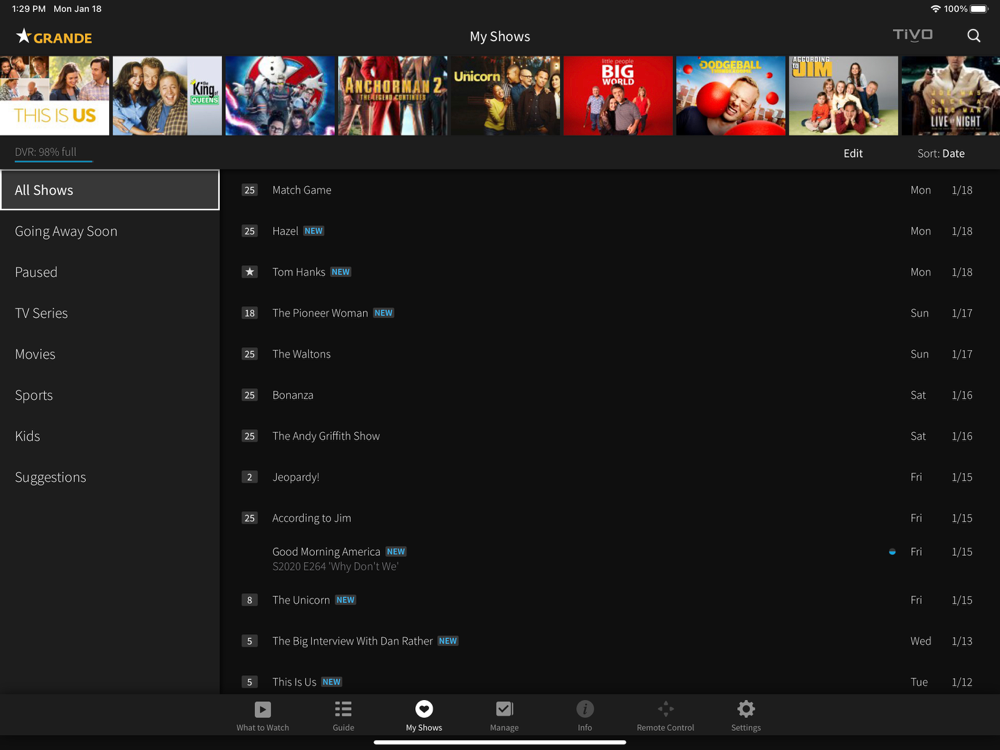The width and height of the screenshot is (1000, 750).
Task: Tap the What to Watch play icon
Action: click(x=262, y=709)
